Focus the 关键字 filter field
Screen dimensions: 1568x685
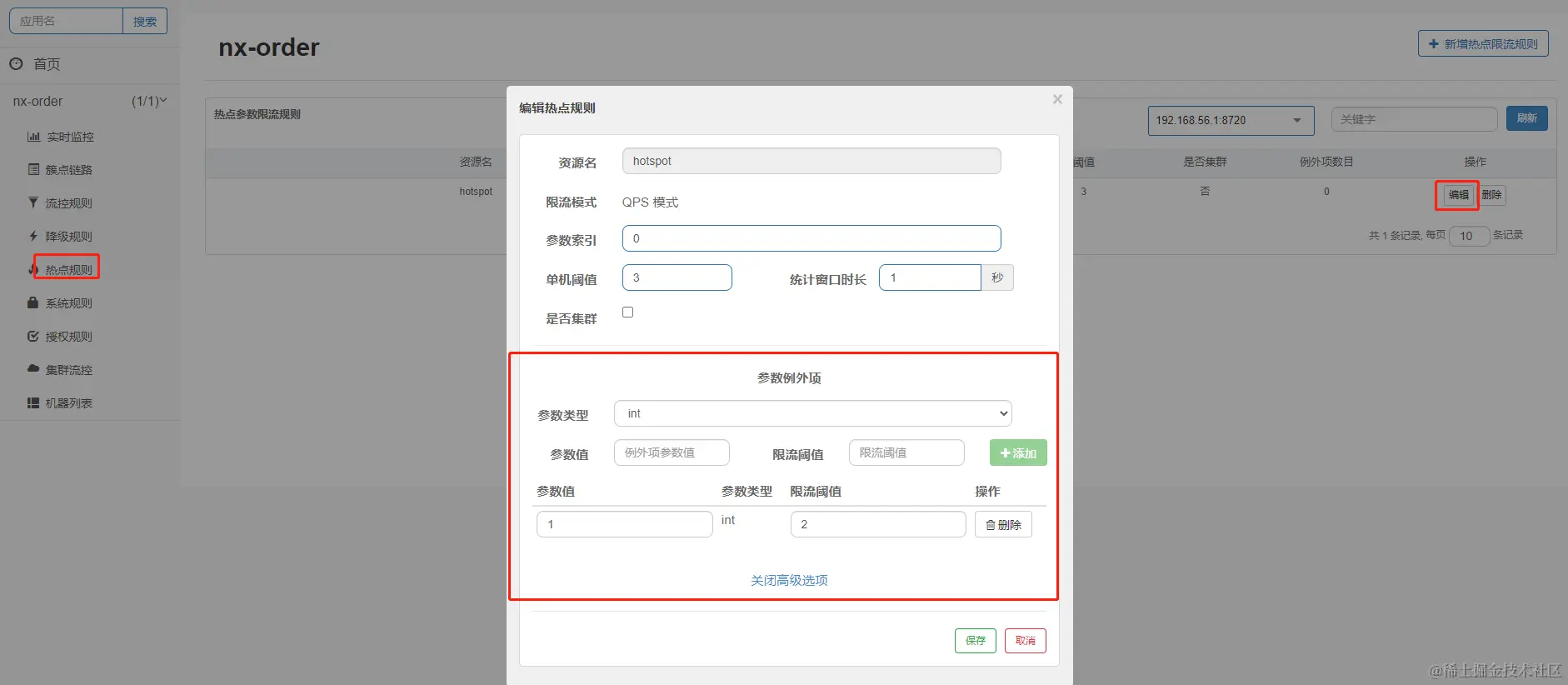1414,119
